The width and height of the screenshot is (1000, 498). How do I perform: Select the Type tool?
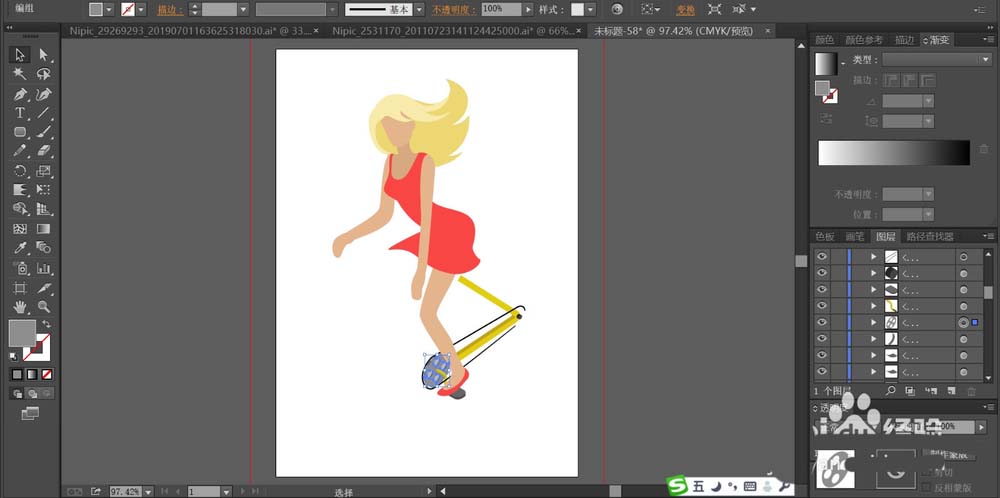coord(20,113)
